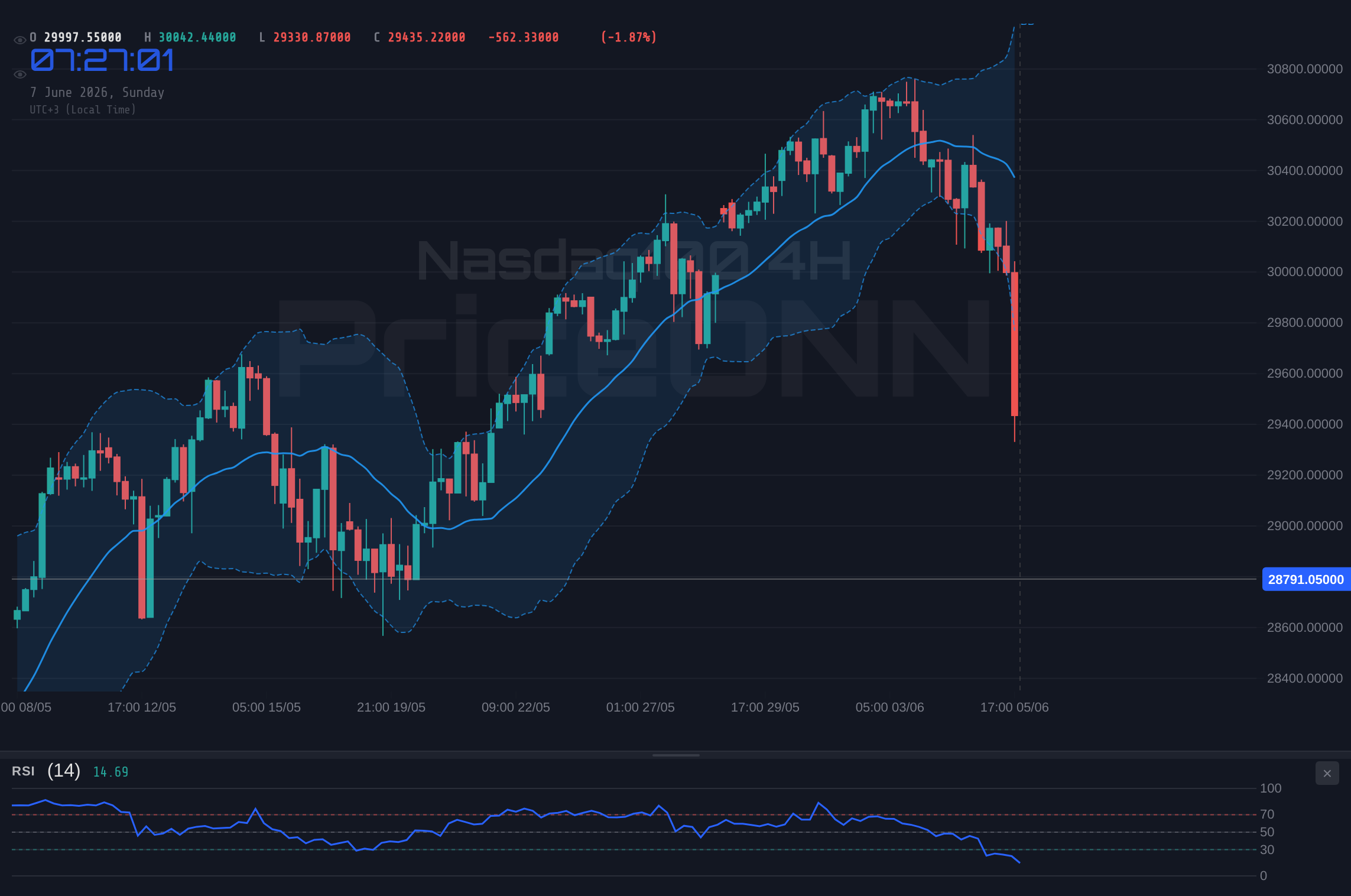Click the 30800.00000 price axis label

click(x=1305, y=69)
